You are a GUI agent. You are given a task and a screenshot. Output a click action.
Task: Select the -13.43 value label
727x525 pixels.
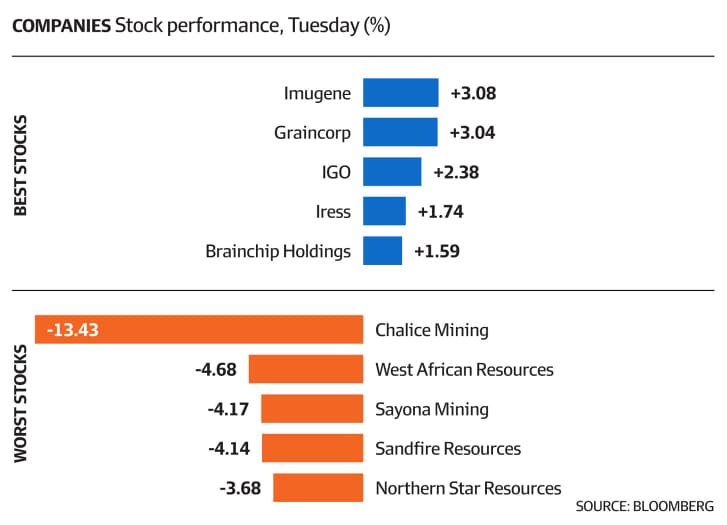(73, 330)
